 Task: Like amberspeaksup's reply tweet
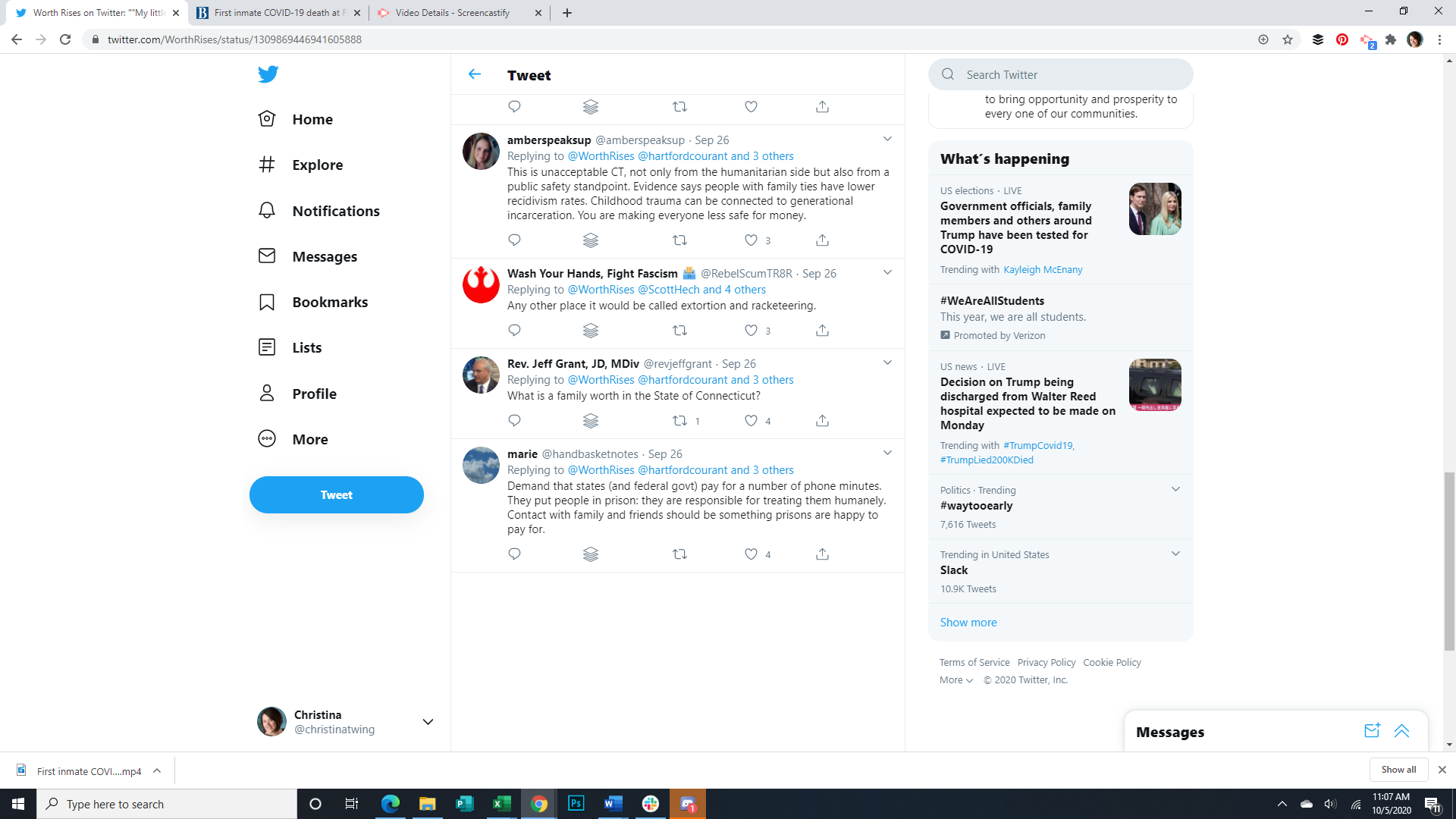[x=751, y=240]
